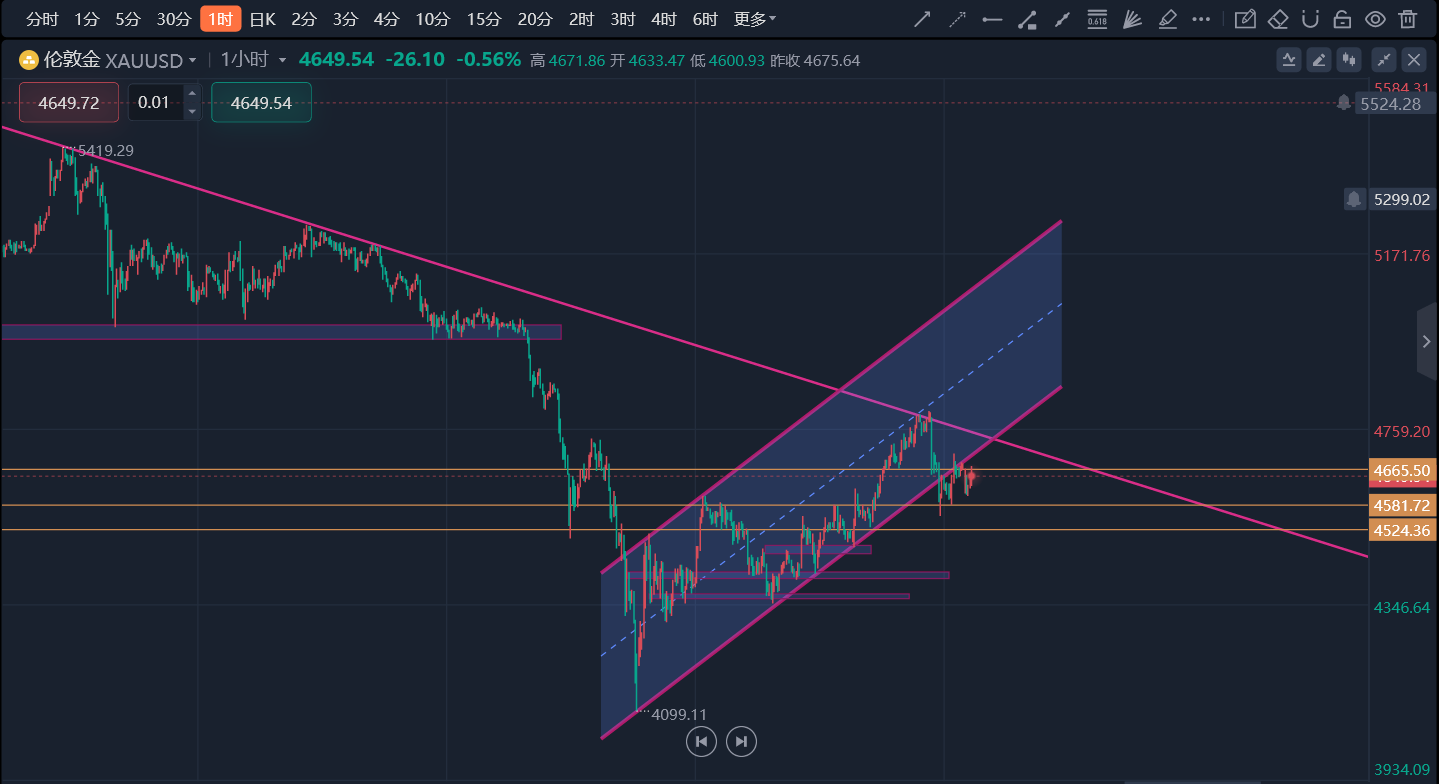Pick the horizontal ray line tool
Screen dimensions: 1439x784
tap(992, 19)
